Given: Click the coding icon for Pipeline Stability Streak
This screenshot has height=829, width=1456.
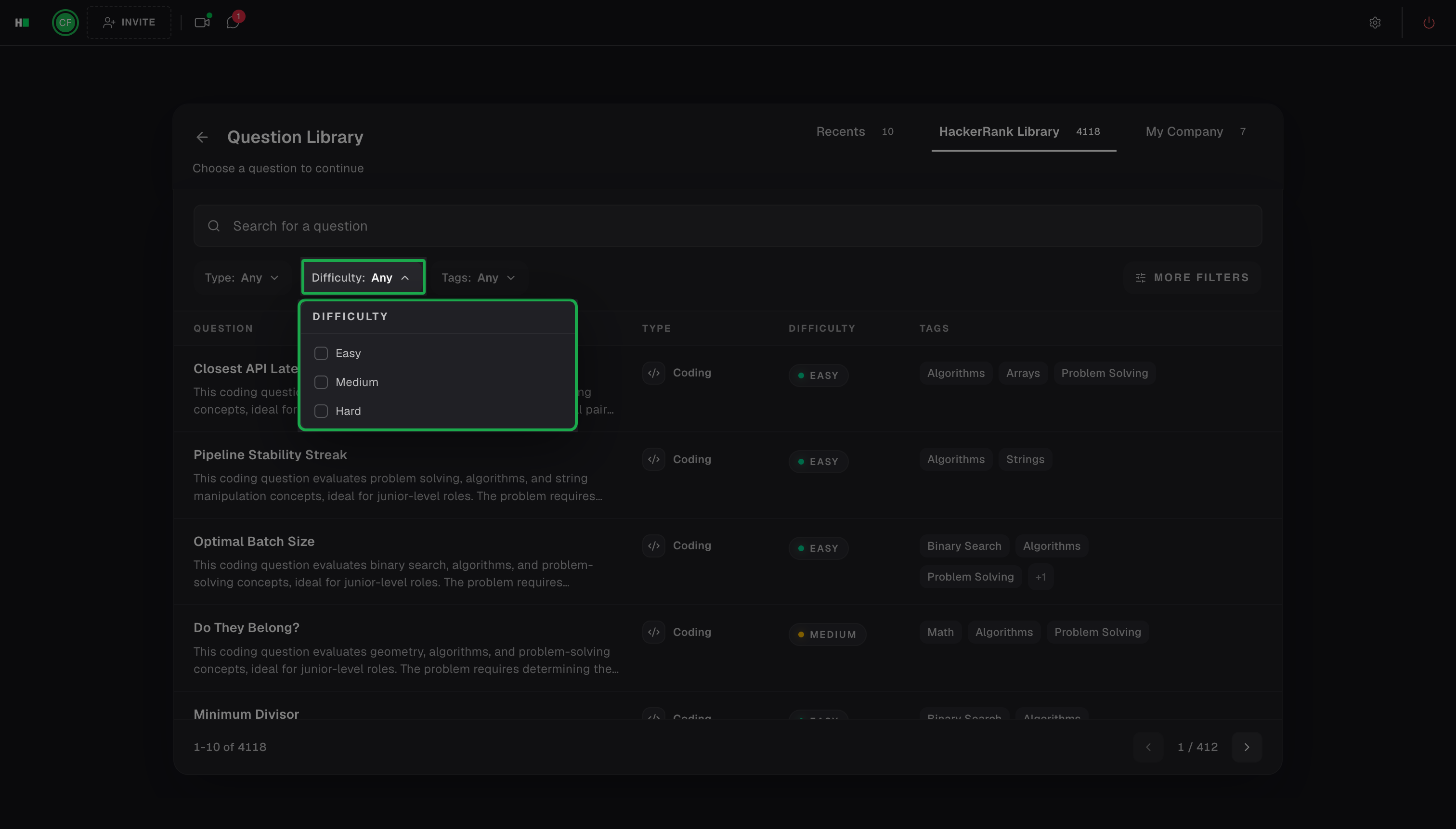Looking at the screenshot, I should 654,459.
